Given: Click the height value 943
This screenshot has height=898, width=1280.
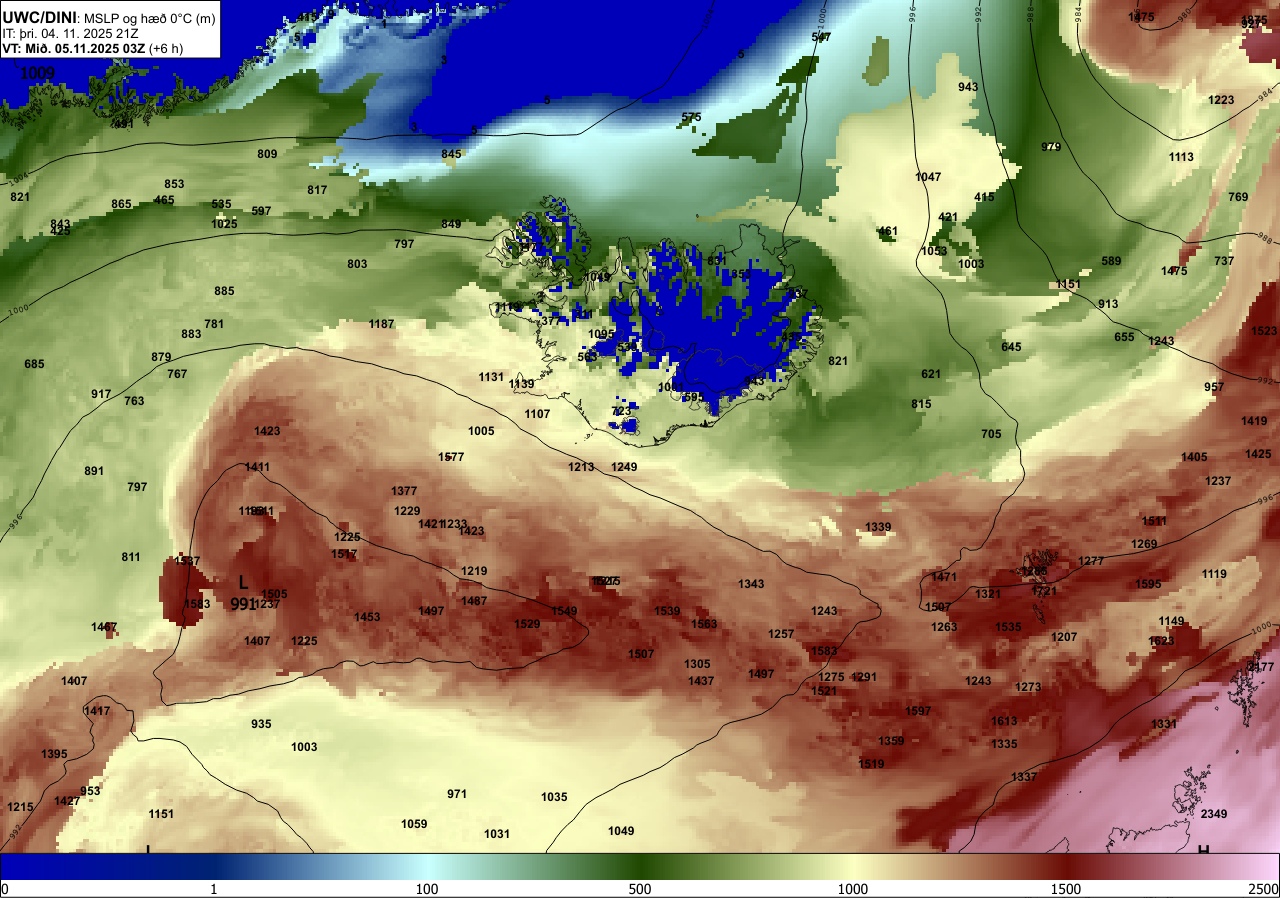Looking at the screenshot, I should tap(968, 87).
